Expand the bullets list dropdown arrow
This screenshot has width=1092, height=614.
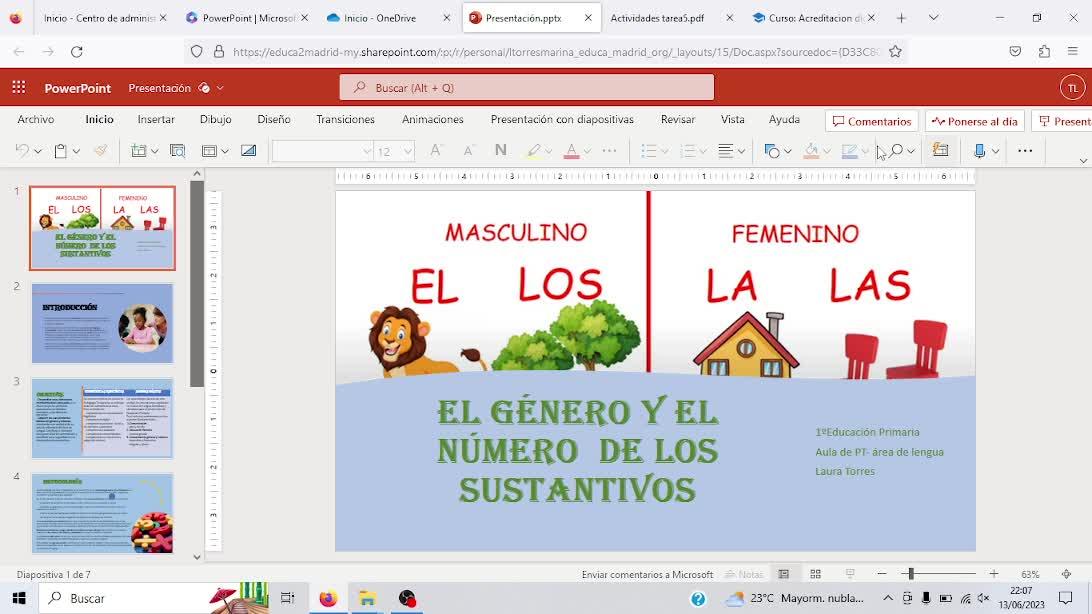(665, 152)
